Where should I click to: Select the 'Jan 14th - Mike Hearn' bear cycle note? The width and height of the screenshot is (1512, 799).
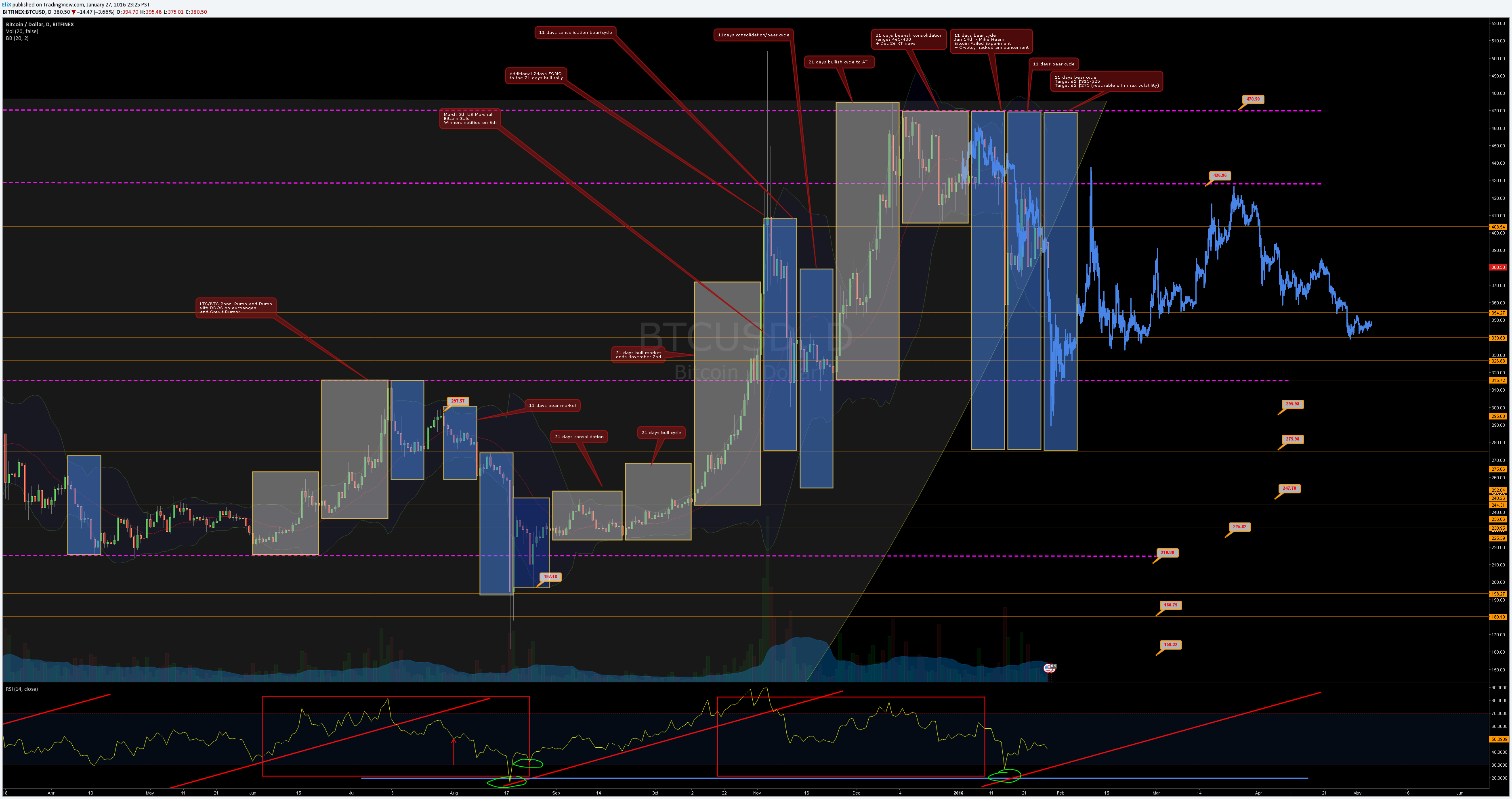coord(991,42)
